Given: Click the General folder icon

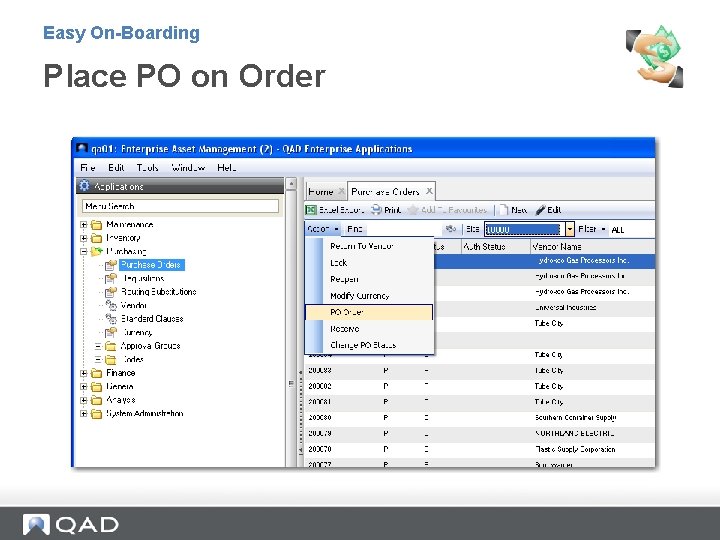Looking at the screenshot, I should point(96,386).
